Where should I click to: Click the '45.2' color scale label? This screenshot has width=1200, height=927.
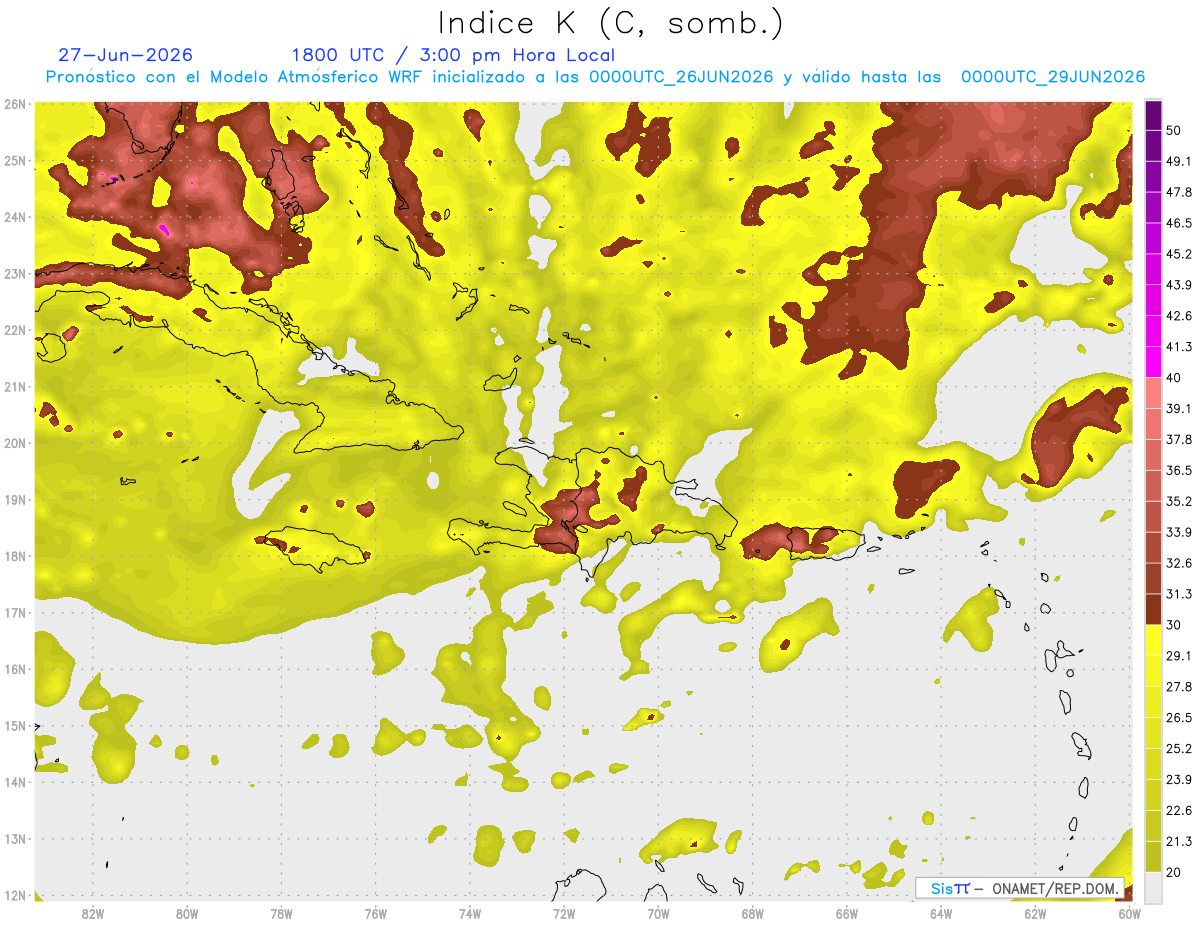click(x=1179, y=254)
